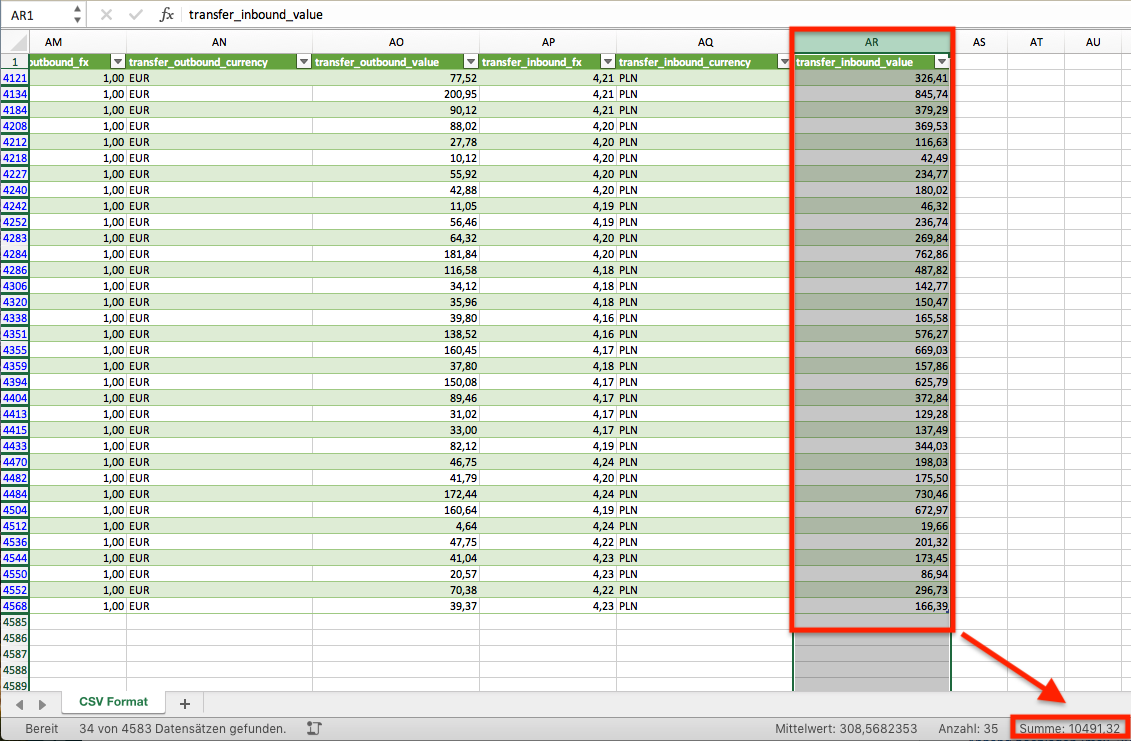Image resolution: width=1131 pixels, height=741 pixels.
Task: Confirm entry with the checkmark icon
Action: (136, 14)
